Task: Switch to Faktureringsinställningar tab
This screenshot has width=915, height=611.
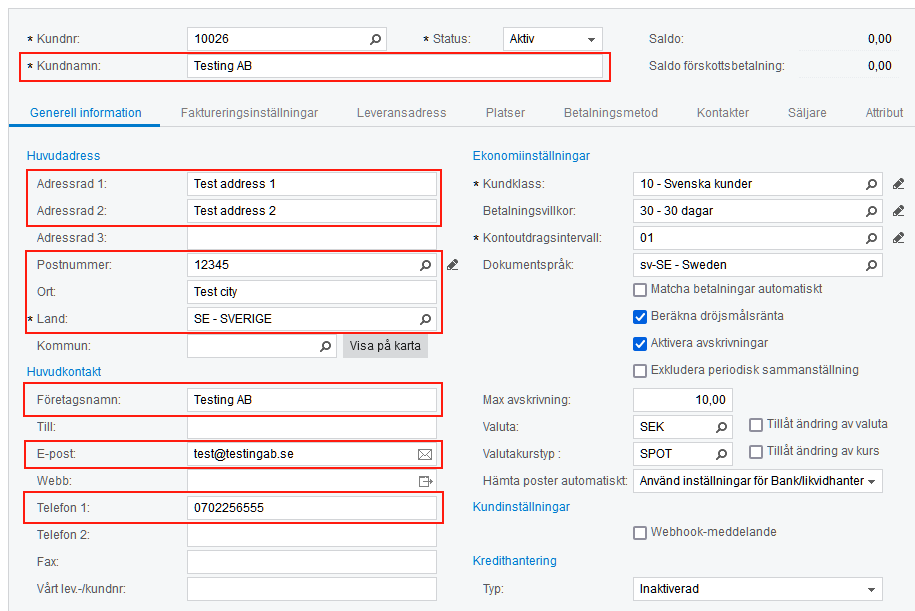Action: tap(249, 113)
